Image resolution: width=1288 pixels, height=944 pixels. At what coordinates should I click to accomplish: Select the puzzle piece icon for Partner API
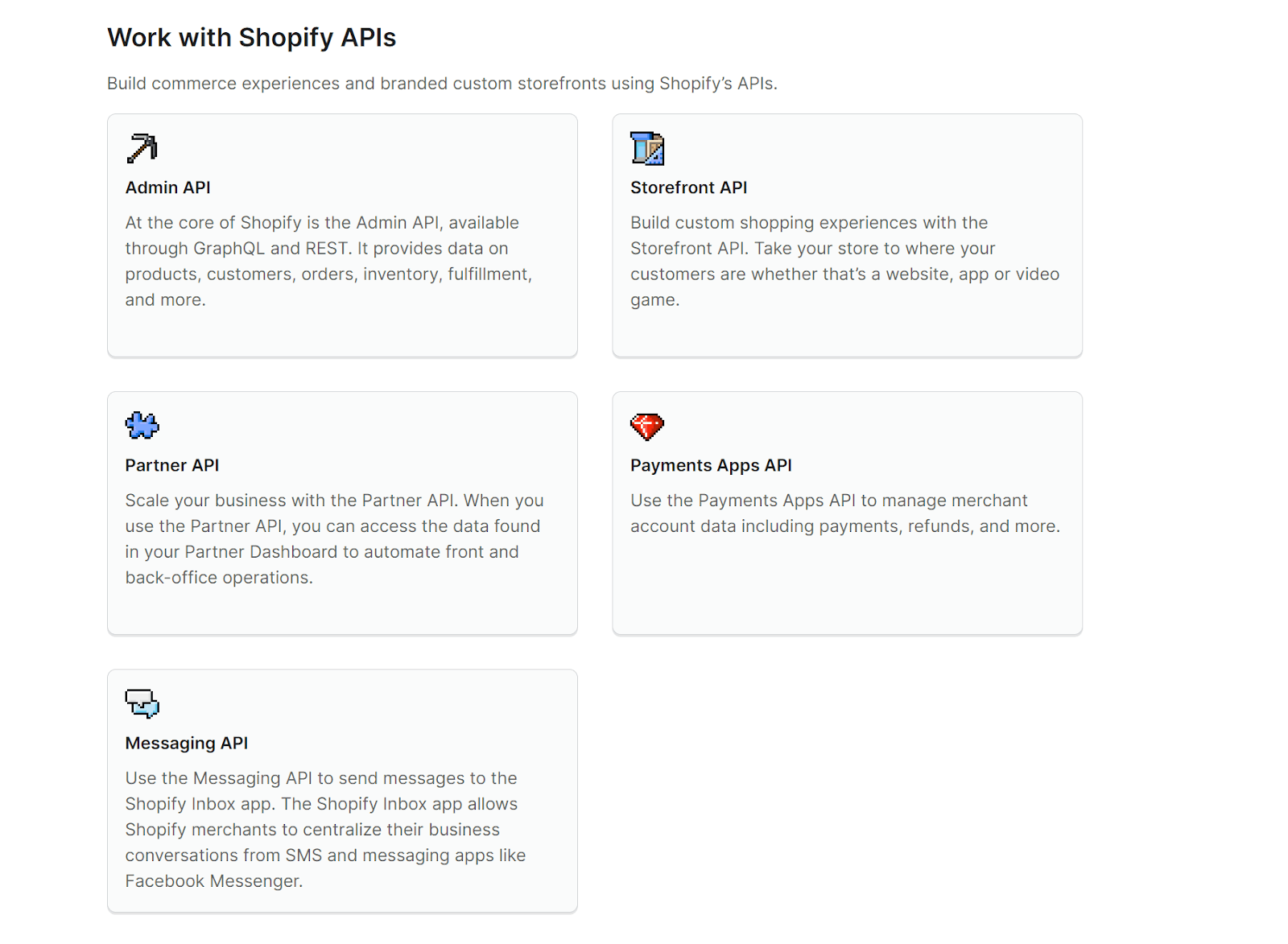pyautogui.click(x=141, y=426)
